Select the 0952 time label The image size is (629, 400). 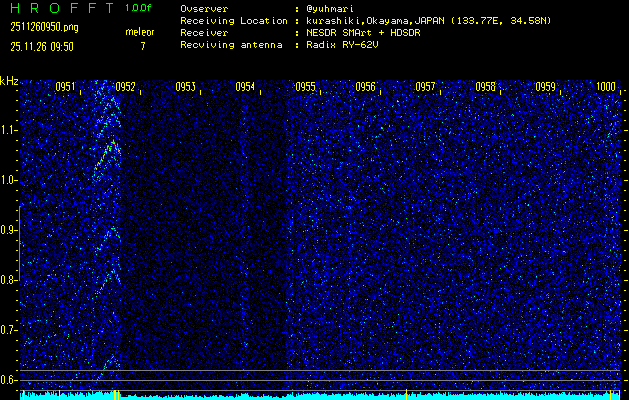point(125,87)
